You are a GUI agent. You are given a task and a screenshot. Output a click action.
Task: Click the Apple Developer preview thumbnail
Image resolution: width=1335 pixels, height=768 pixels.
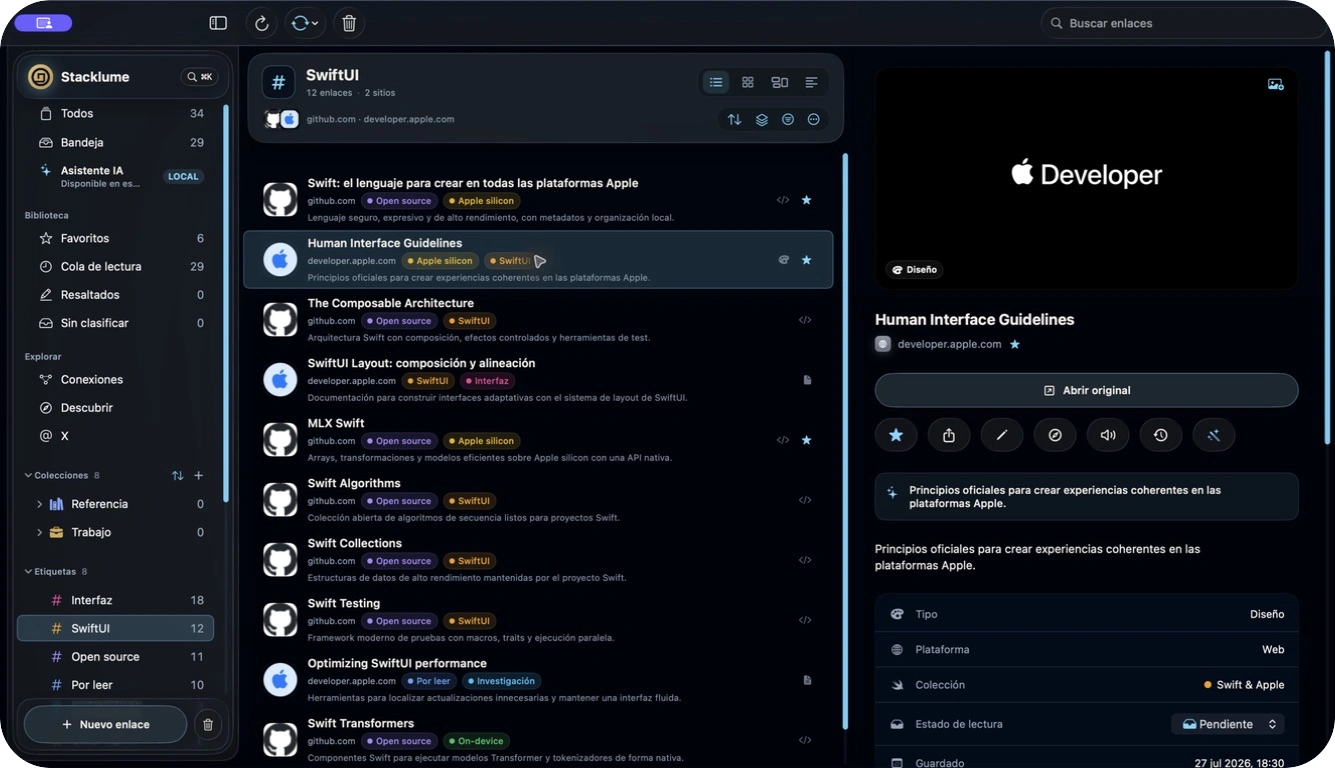[x=1086, y=178]
